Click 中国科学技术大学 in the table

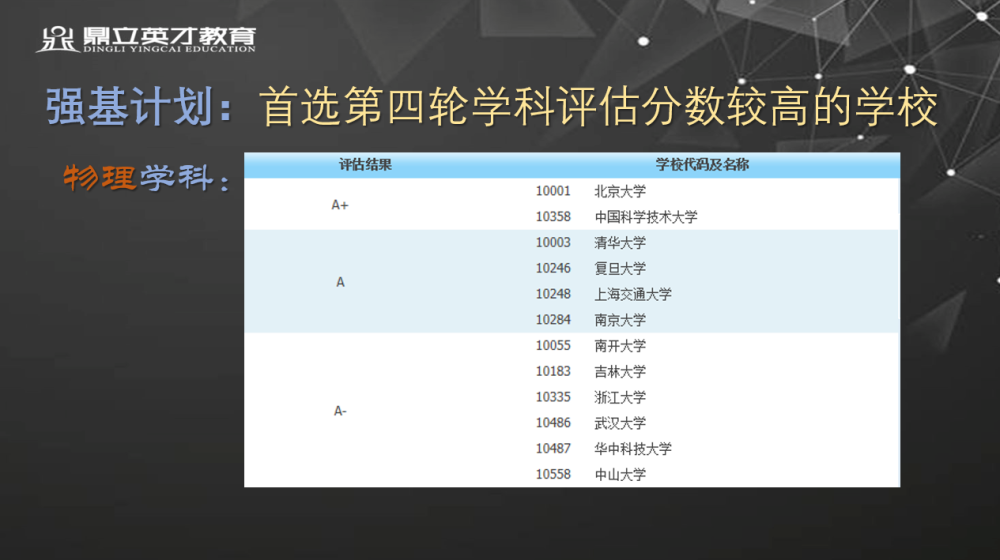point(645,217)
